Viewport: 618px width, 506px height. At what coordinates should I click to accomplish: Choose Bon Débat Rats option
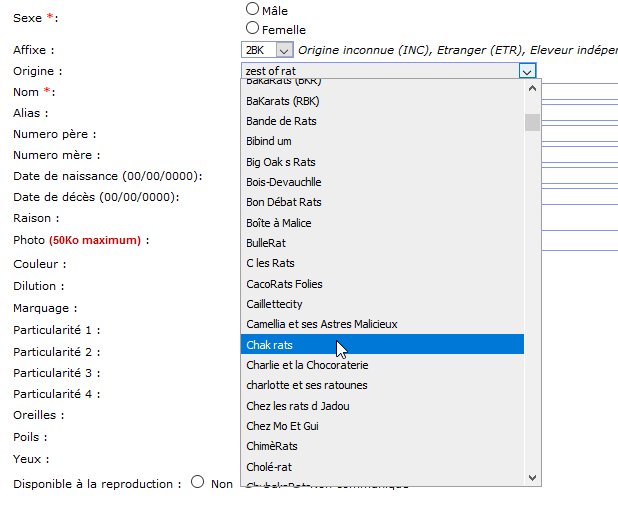(382, 202)
